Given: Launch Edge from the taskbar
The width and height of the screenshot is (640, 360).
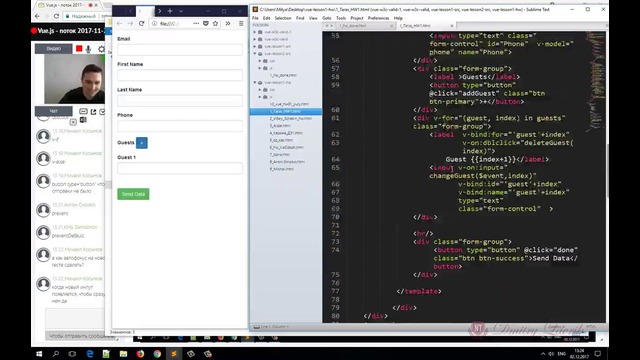Looking at the screenshot, I should 90,354.
